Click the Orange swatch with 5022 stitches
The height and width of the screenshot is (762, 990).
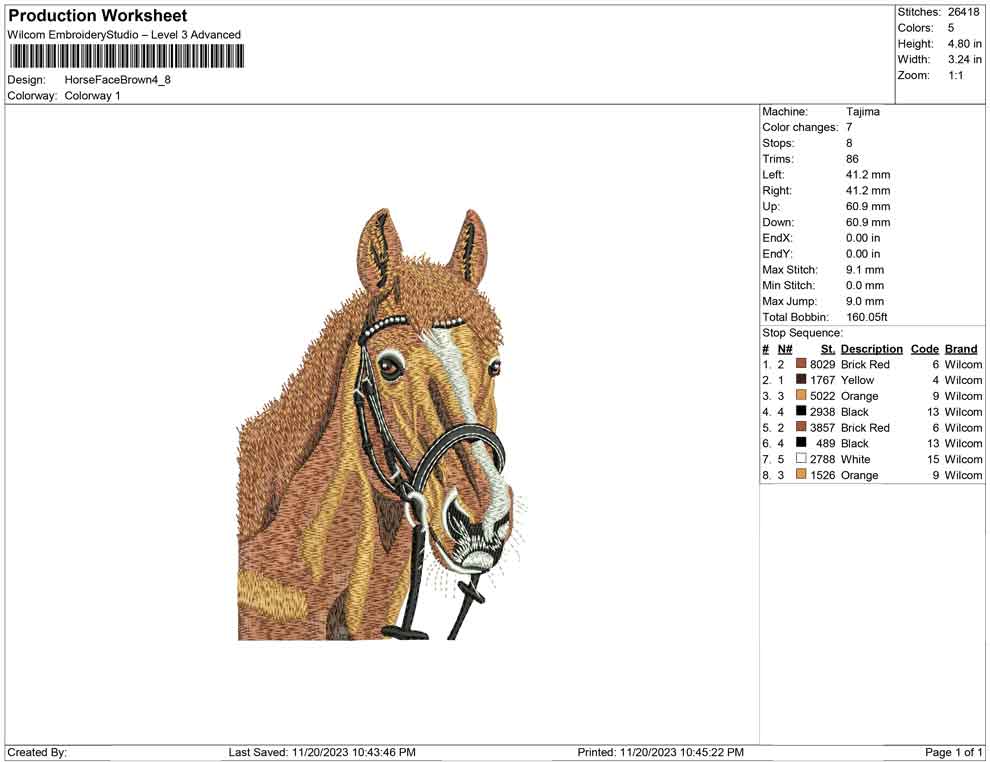(801, 396)
